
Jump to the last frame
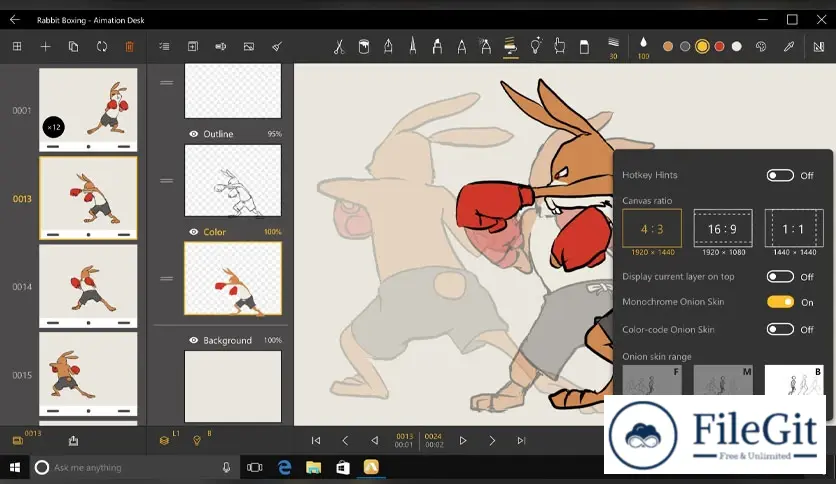(521, 440)
